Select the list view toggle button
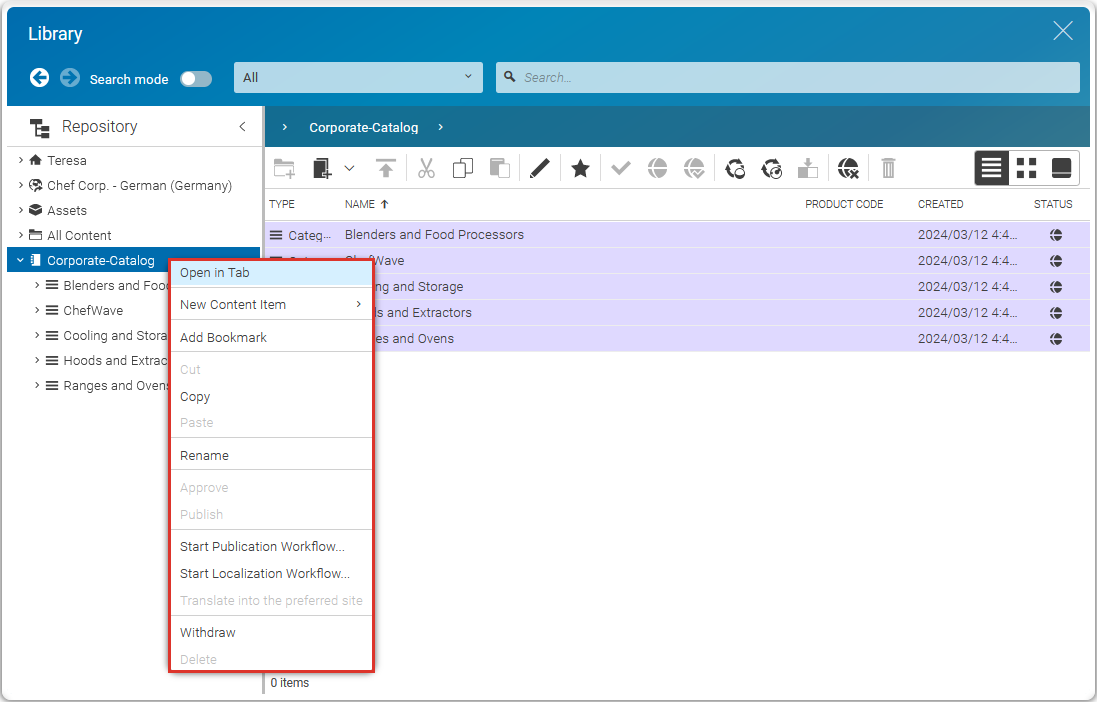This screenshot has height=702, width=1097. [x=992, y=168]
